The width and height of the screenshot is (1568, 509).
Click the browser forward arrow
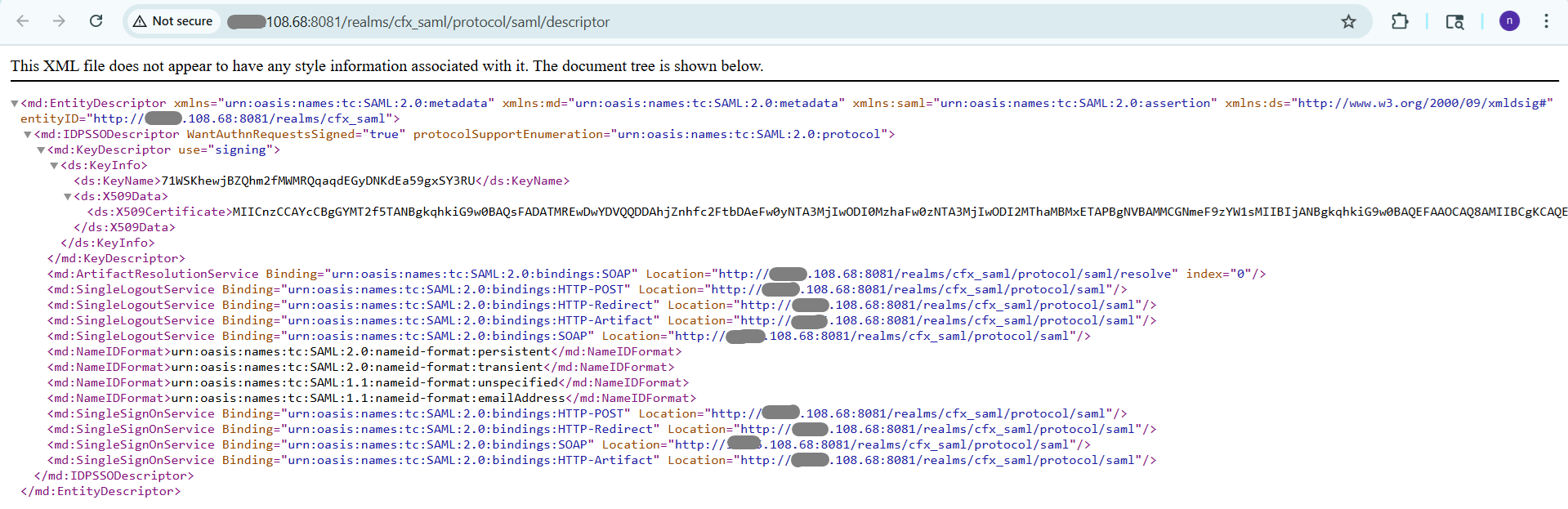pyautogui.click(x=59, y=21)
